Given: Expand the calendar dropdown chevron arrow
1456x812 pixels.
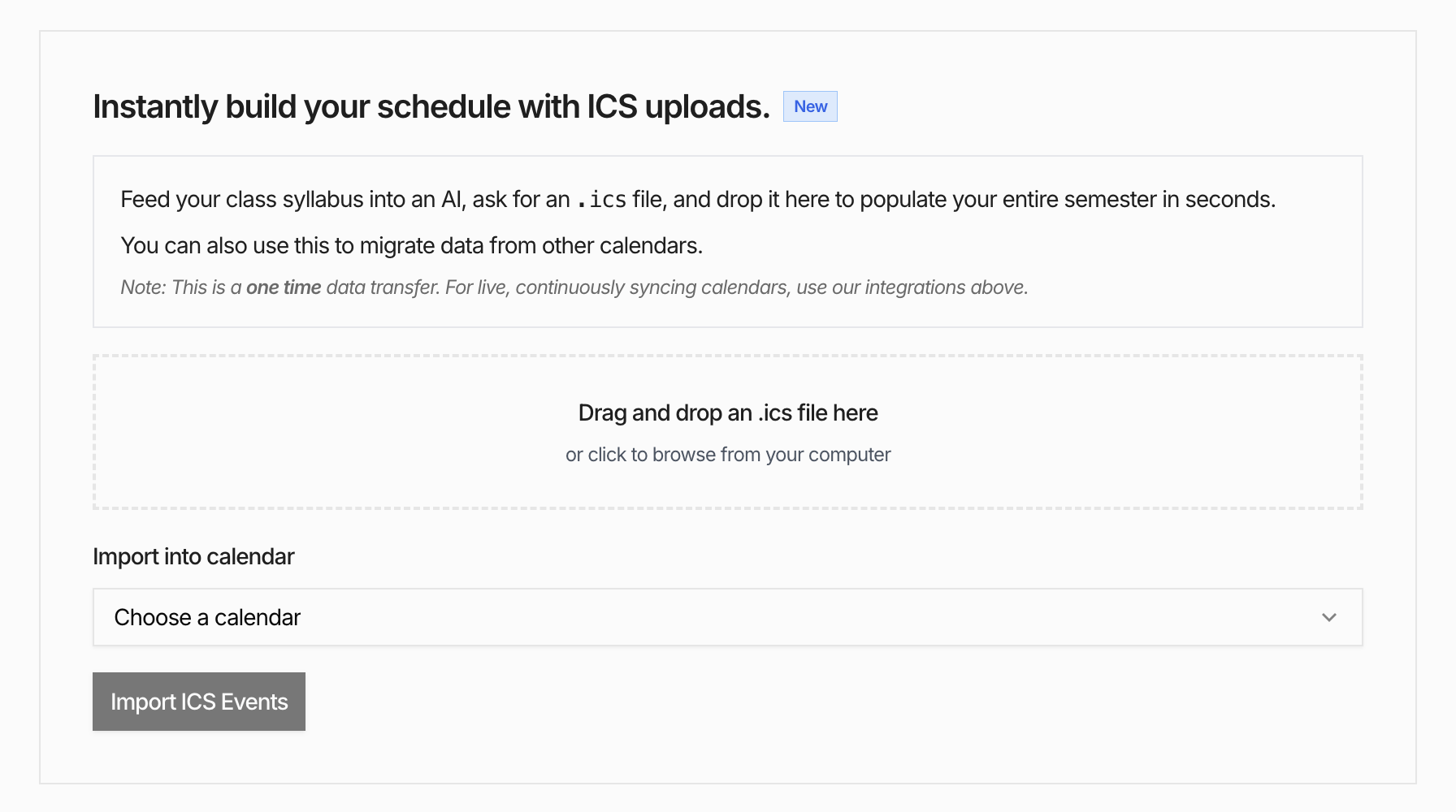Looking at the screenshot, I should [1329, 617].
